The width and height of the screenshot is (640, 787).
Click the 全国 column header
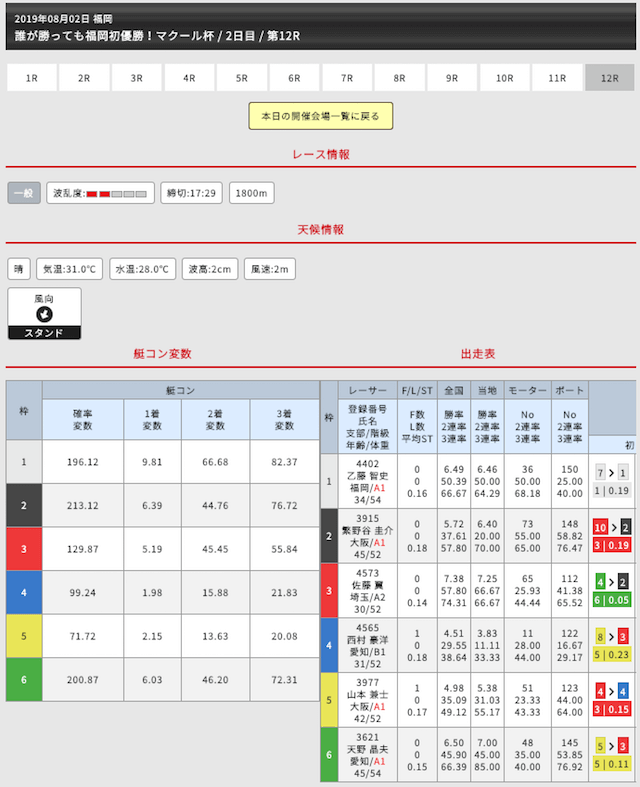tap(454, 390)
